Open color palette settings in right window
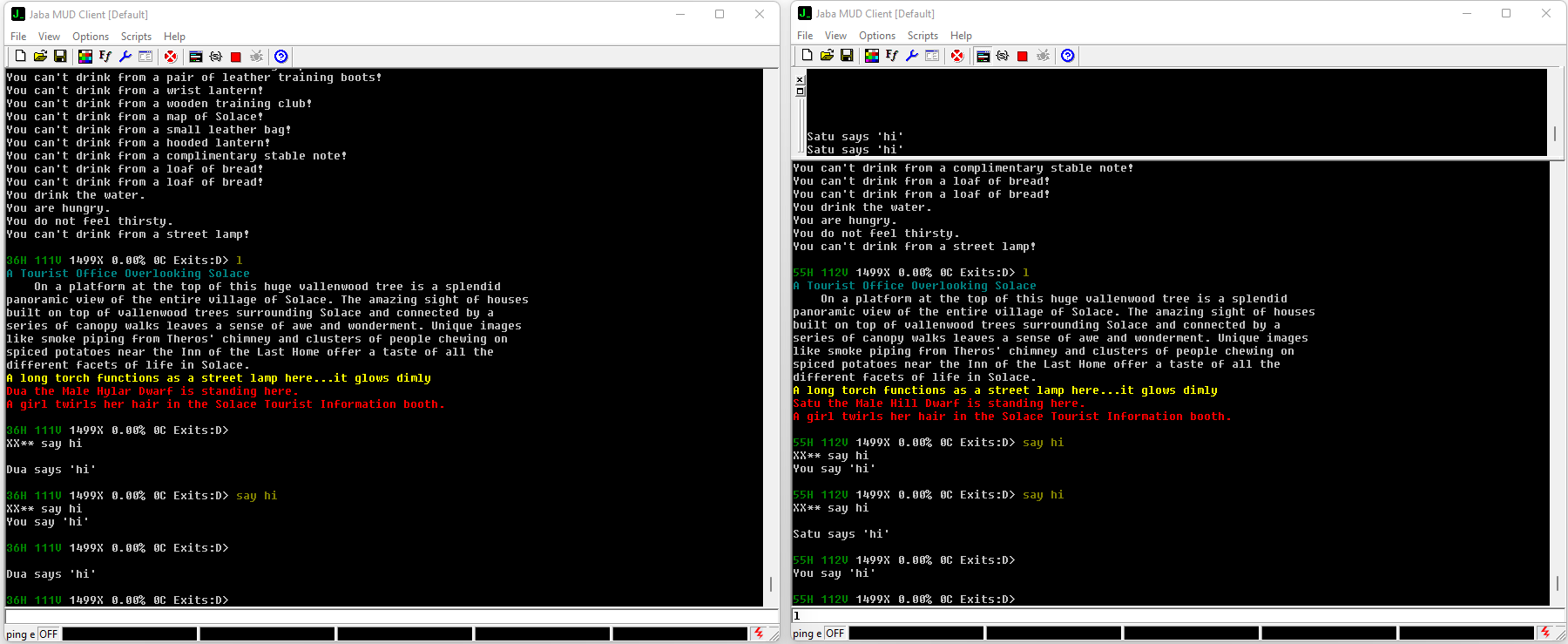Image resolution: width=1568 pixels, height=644 pixels. (872, 55)
